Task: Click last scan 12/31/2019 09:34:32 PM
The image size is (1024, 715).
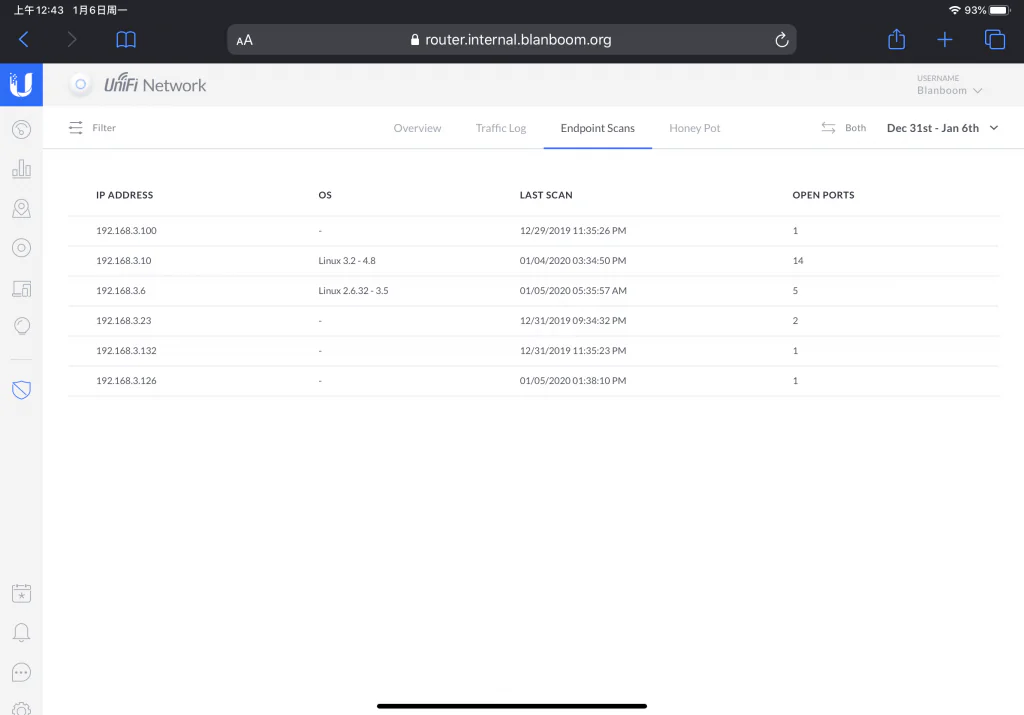Action: click(x=573, y=321)
